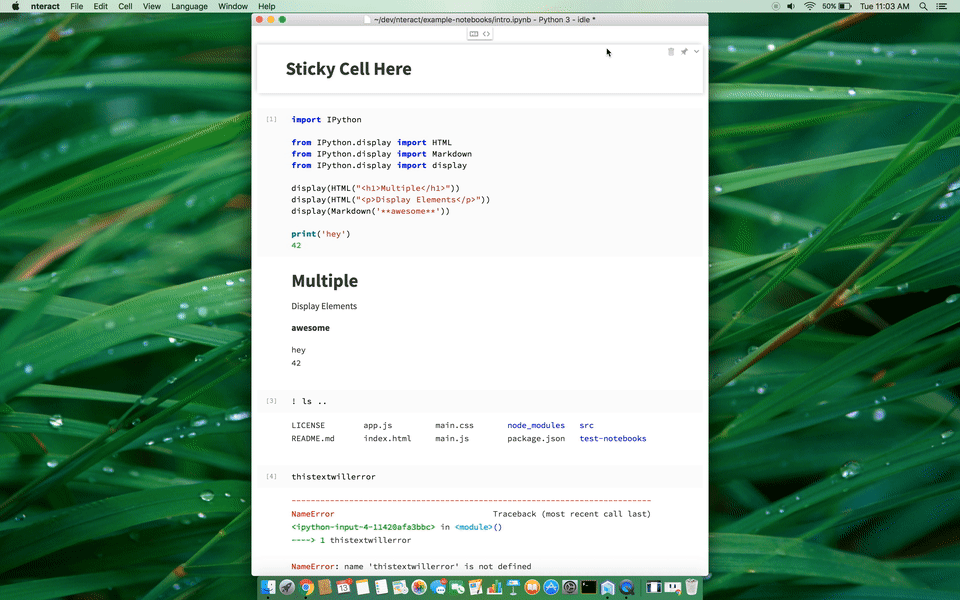Click into code line 'import IPython'
960x600 pixels.
pyautogui.click(x=326, y=119)
